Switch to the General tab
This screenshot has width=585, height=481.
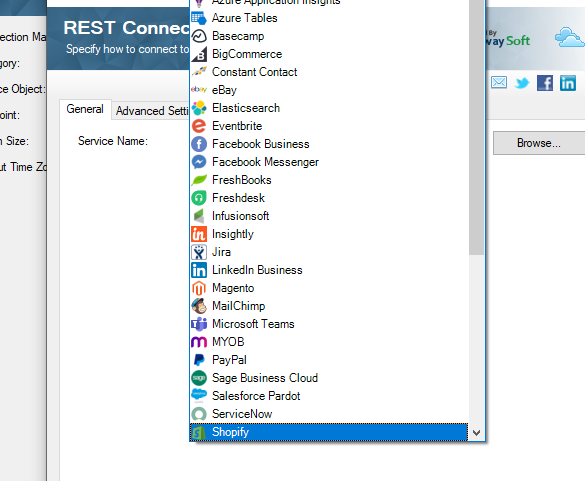85,109
